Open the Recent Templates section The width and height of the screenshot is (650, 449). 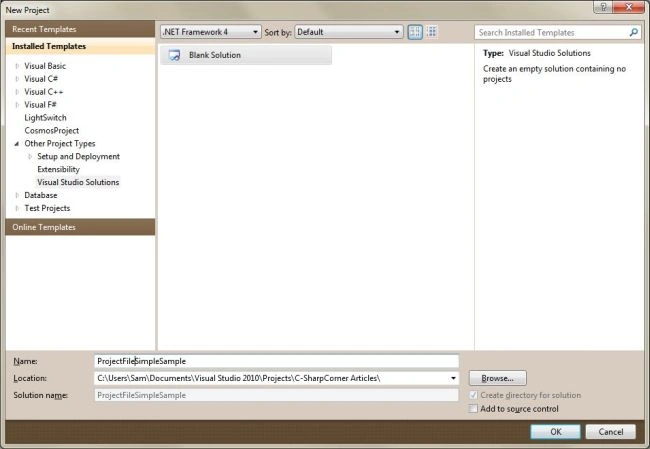point(80,29)
